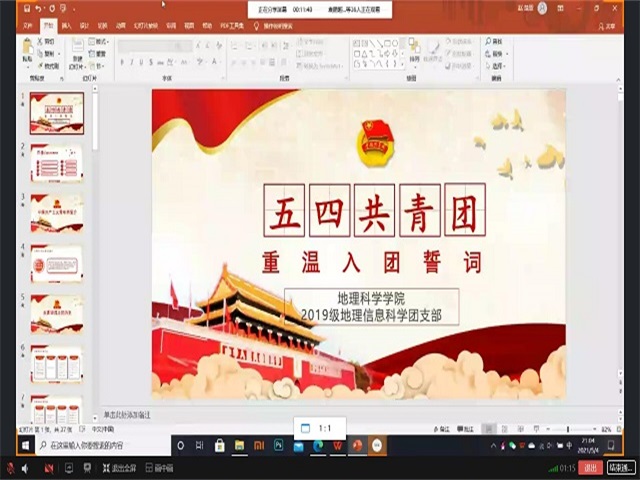Screen dimensions: 640x480
Task: Click the New Slide icon
Action: pos(78,46)
